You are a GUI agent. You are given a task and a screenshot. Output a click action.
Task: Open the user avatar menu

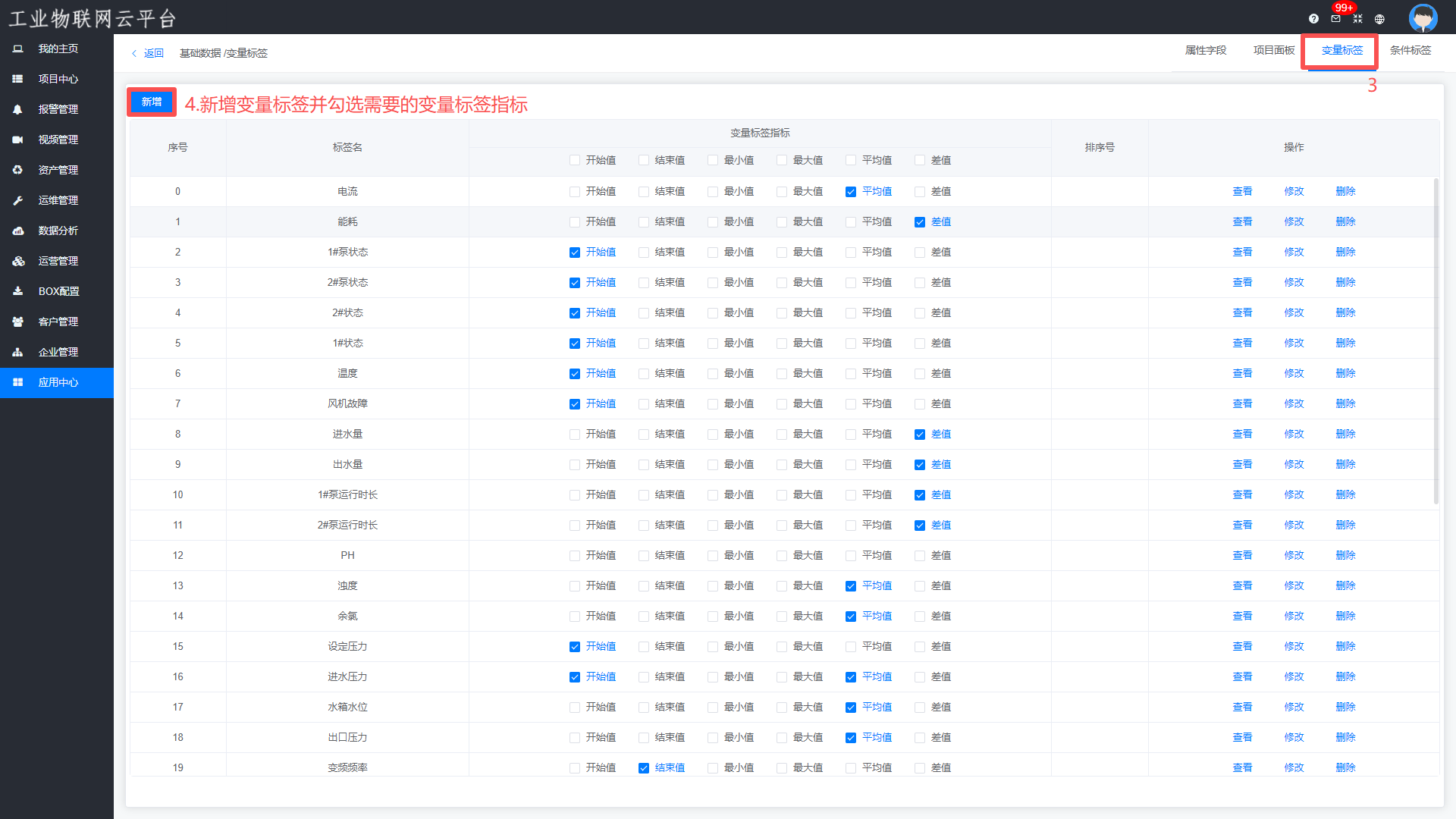1423,17
